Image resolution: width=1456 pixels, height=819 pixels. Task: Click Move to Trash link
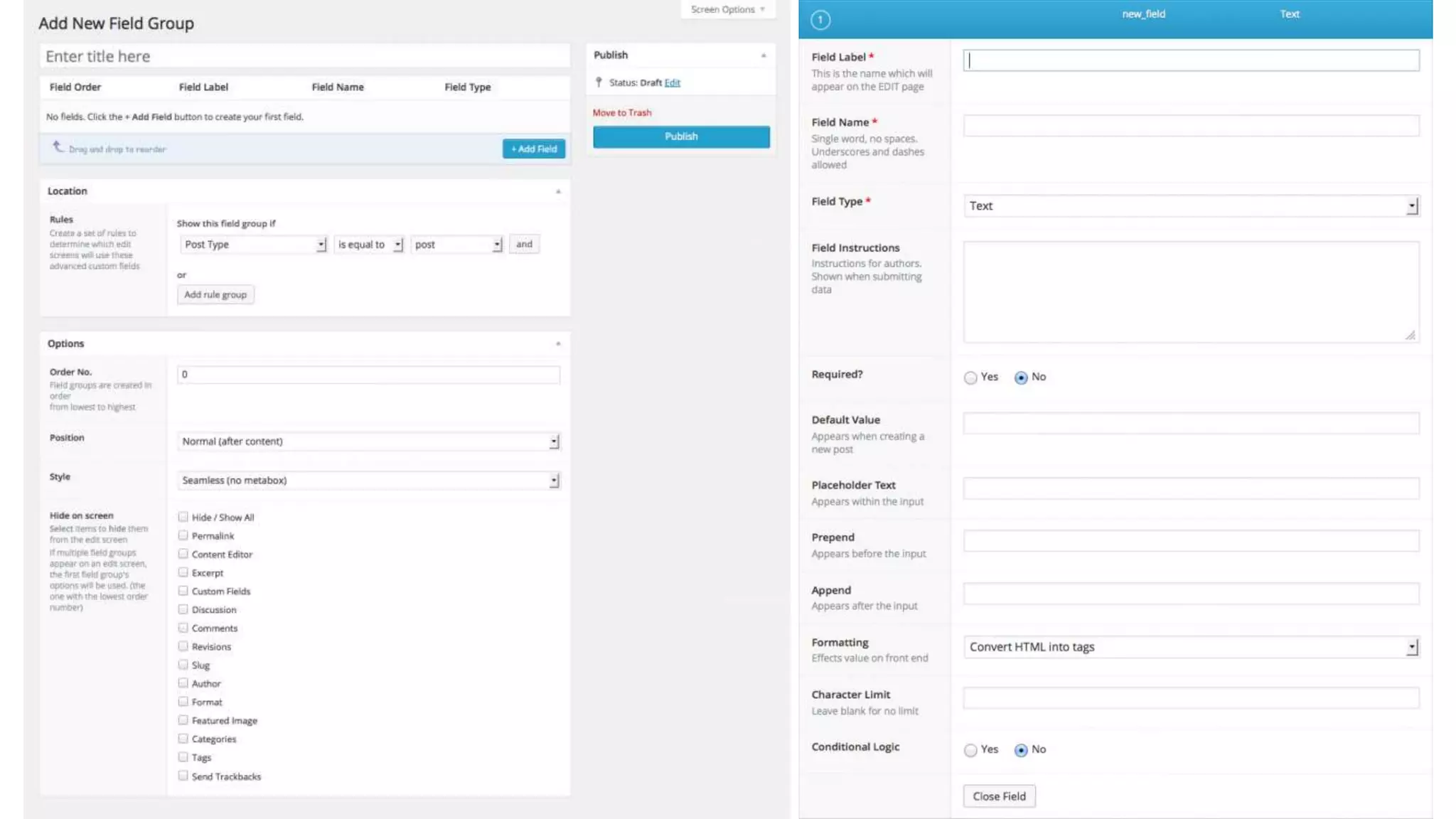[x=622, y=112]
